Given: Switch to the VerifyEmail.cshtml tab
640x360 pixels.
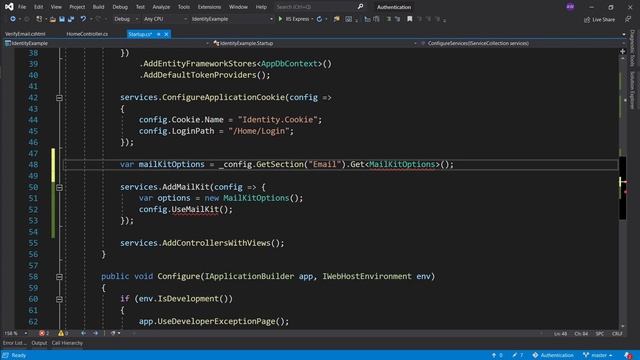Looking at the screenshot, I should tap(25, 34).
